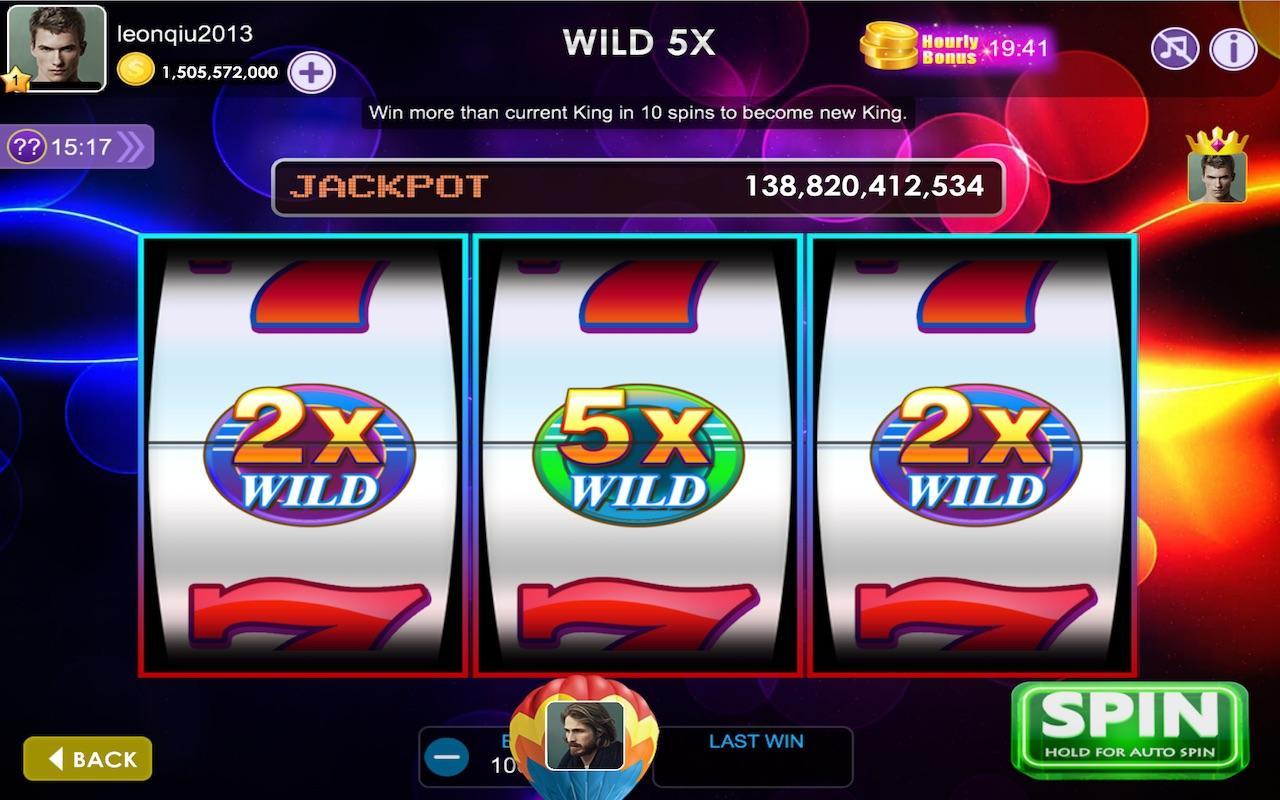Screen dimensions: 1280x800
Task: Tap the hot air balloon player avatar
Action: point(584,736)
